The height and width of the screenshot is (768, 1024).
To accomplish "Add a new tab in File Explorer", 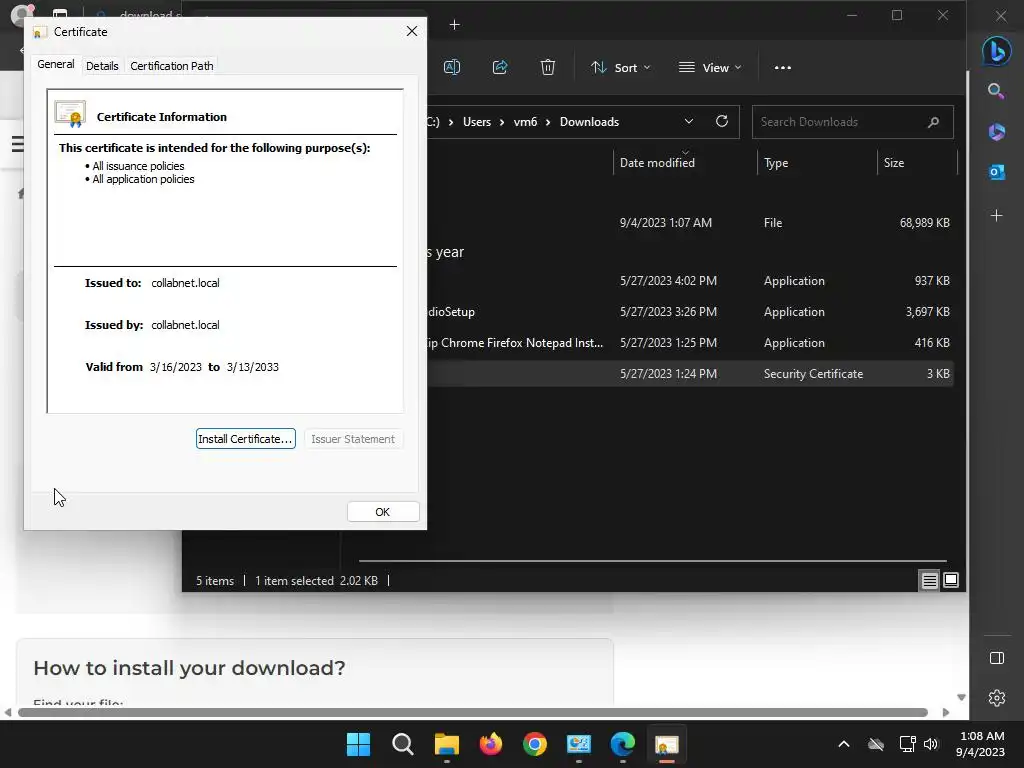I will click(455, 25).
